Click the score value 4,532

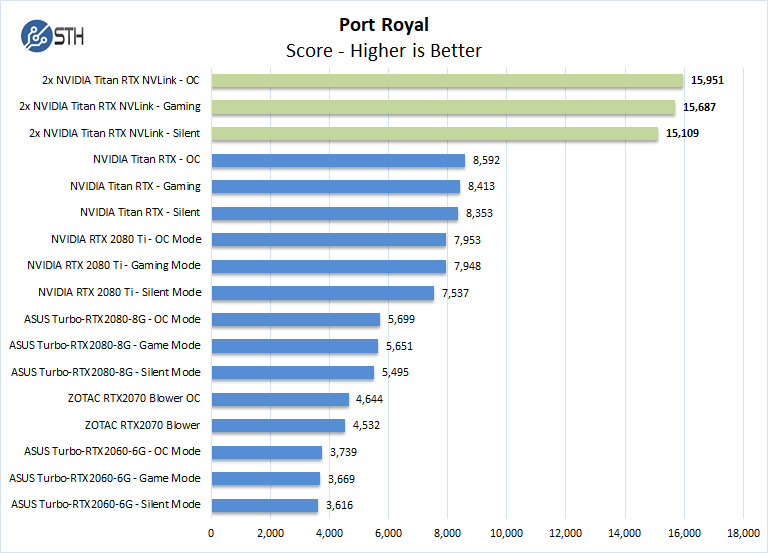click(x=366, y=425)
